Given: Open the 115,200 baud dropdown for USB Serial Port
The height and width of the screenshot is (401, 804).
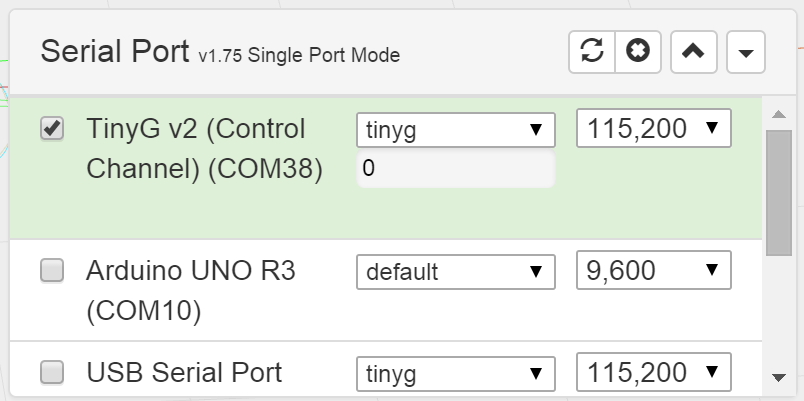Looking at the screenshot, I should 654,373.
